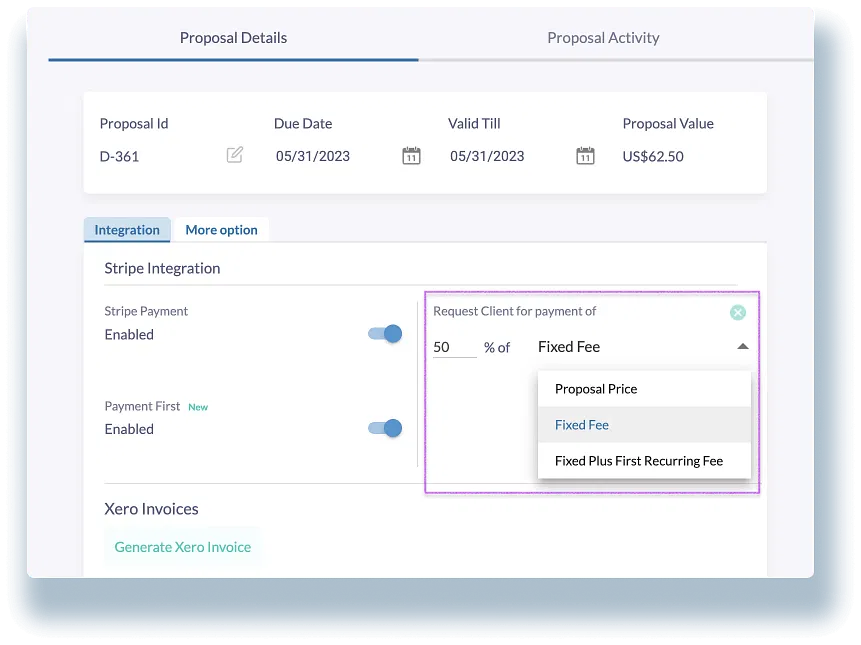Open the More option sub-tab
The image size is (861, 645).
pos(221,229)
